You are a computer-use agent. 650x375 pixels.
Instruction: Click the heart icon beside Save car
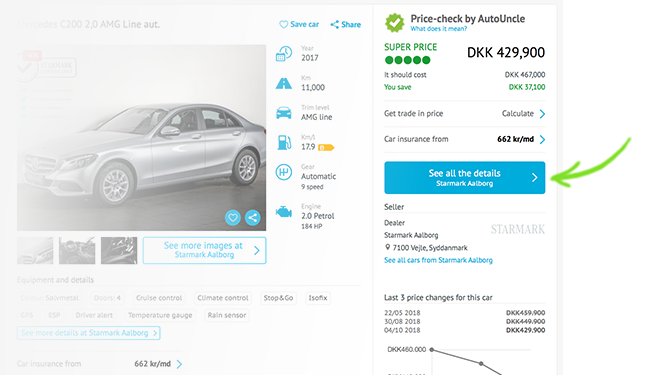284,24
